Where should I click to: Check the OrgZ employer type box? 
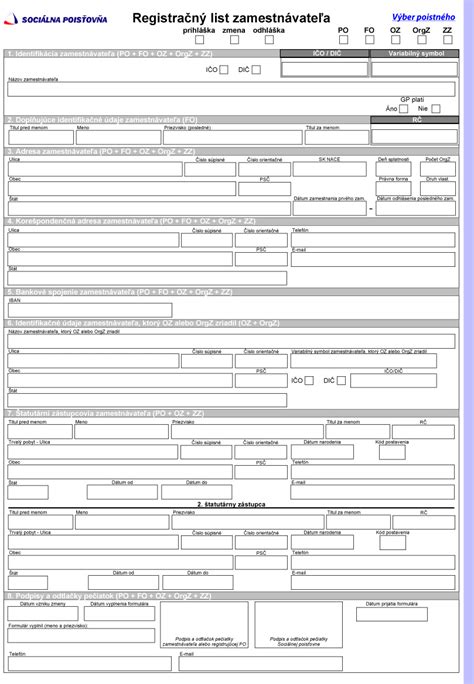(x=422, y=40)
